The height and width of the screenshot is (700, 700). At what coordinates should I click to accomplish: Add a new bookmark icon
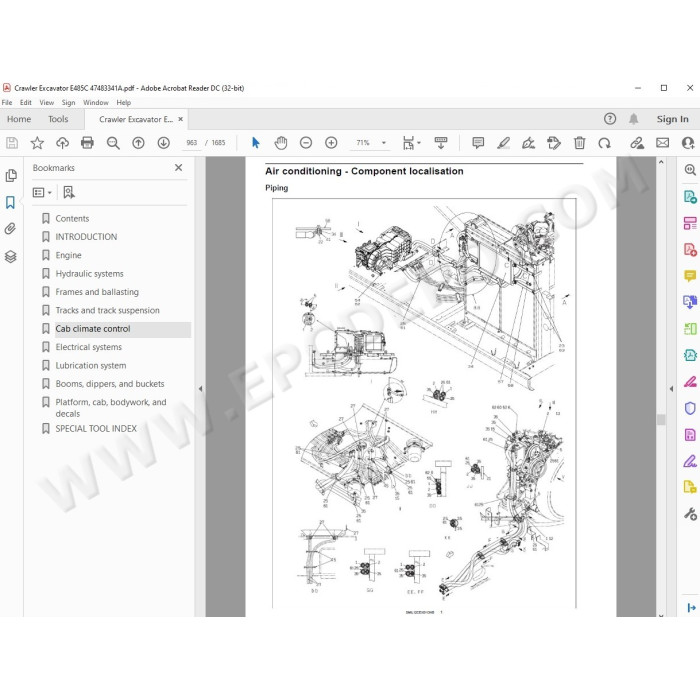(69, 192)
